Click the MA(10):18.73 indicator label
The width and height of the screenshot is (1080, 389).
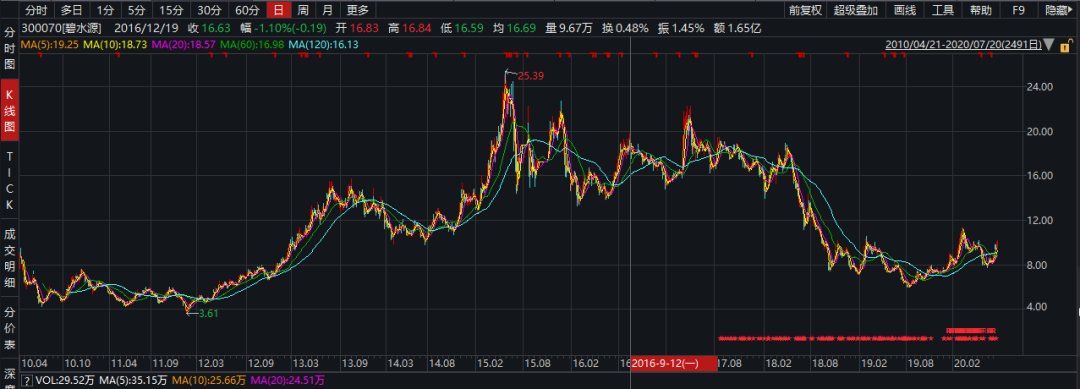pos(114,45)
